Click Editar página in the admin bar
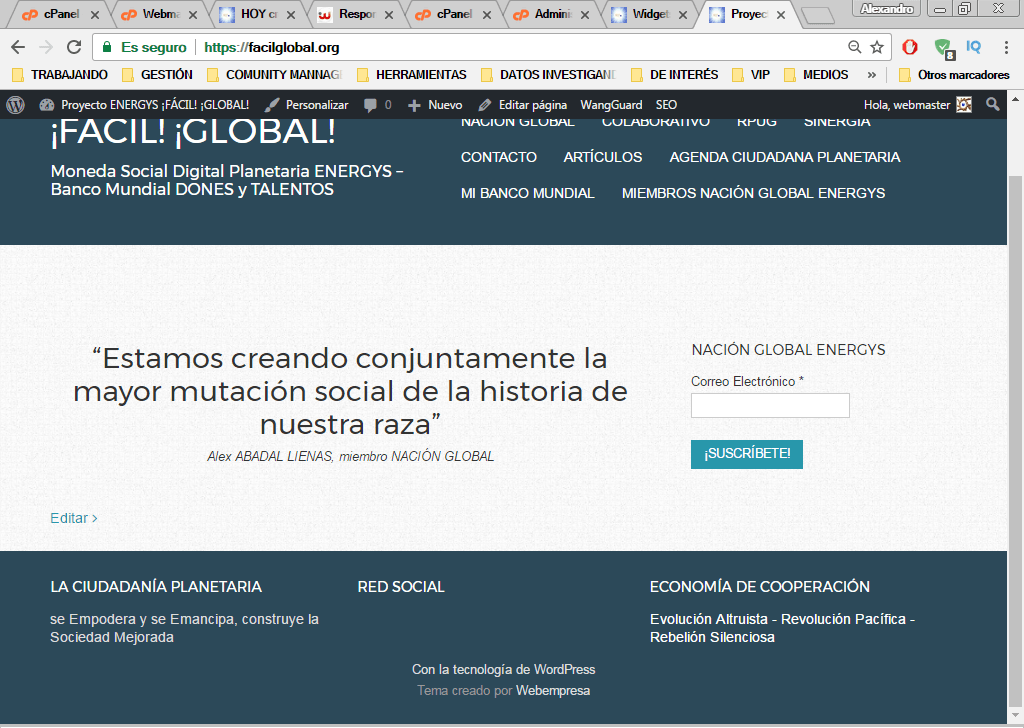This screenshot has height=728, width=1024. 523,105
